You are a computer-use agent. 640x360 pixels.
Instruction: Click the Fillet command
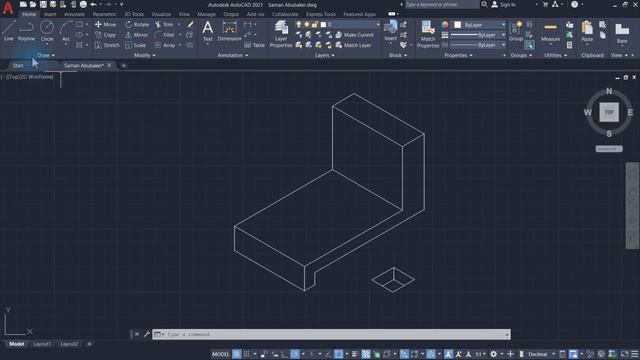(x=165, y=35)
